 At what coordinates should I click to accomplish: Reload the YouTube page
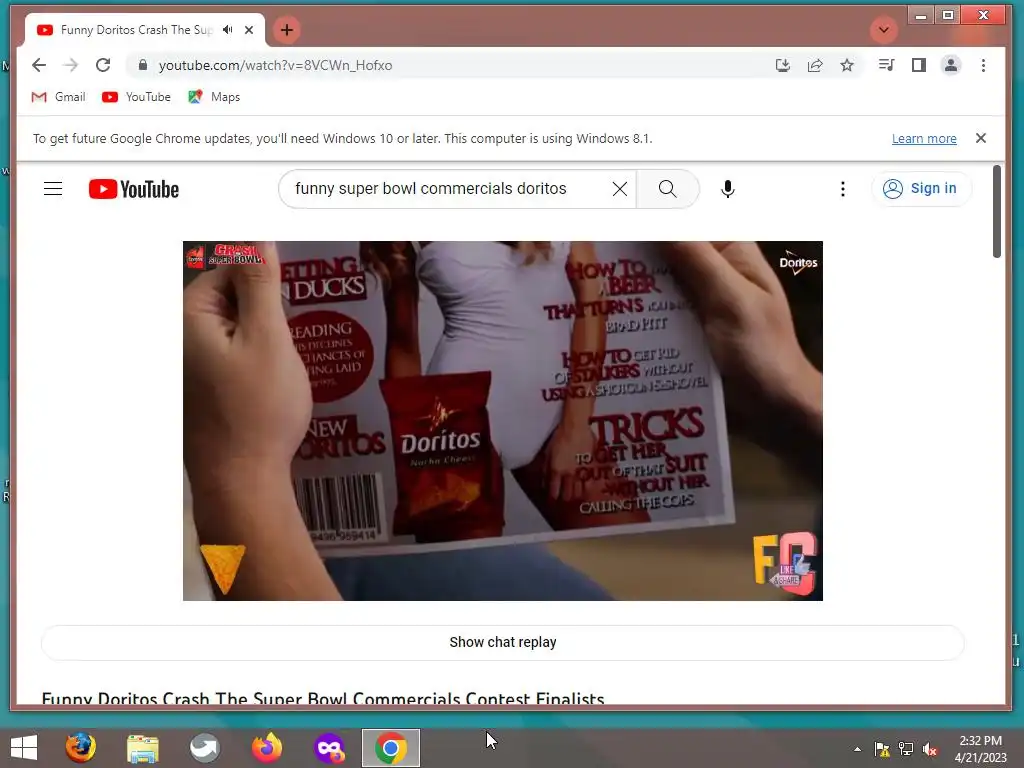click(x=103, y=65)
